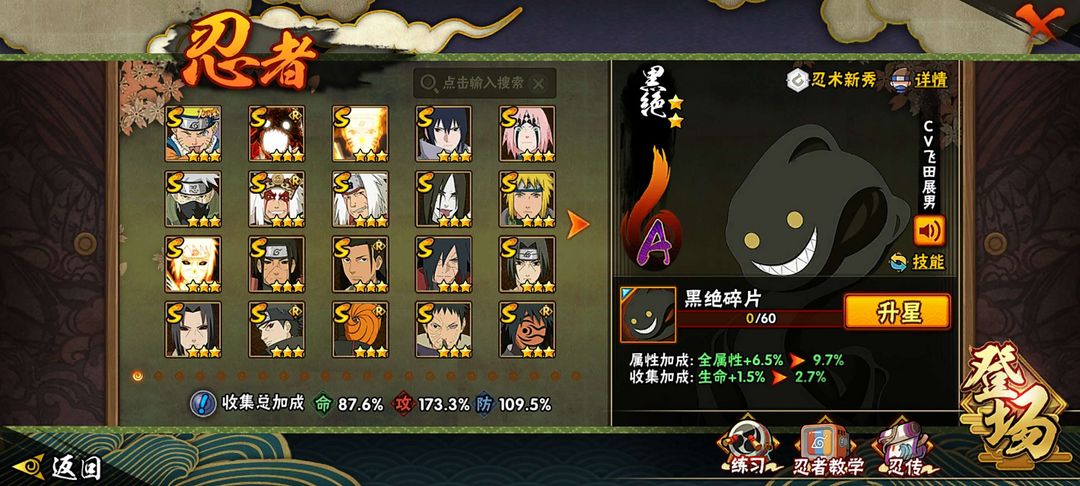Viewport: 1080px width, 486px height.
Task: Go to next ninja page arrow
Action: pyautogui.click(x=577, y=224)
